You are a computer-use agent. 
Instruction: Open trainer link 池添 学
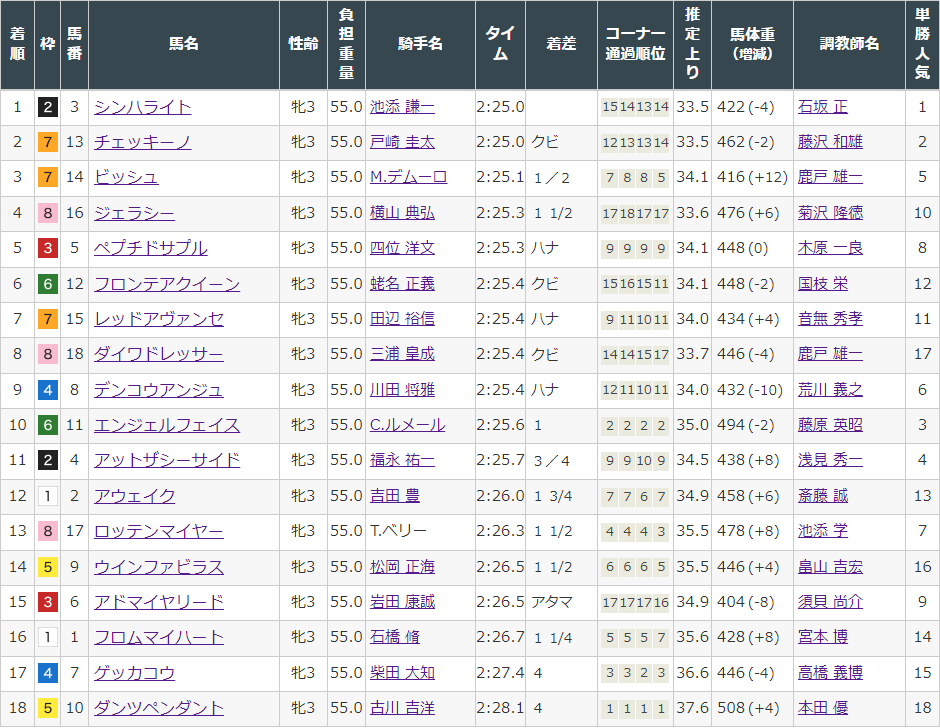(822, 531)
